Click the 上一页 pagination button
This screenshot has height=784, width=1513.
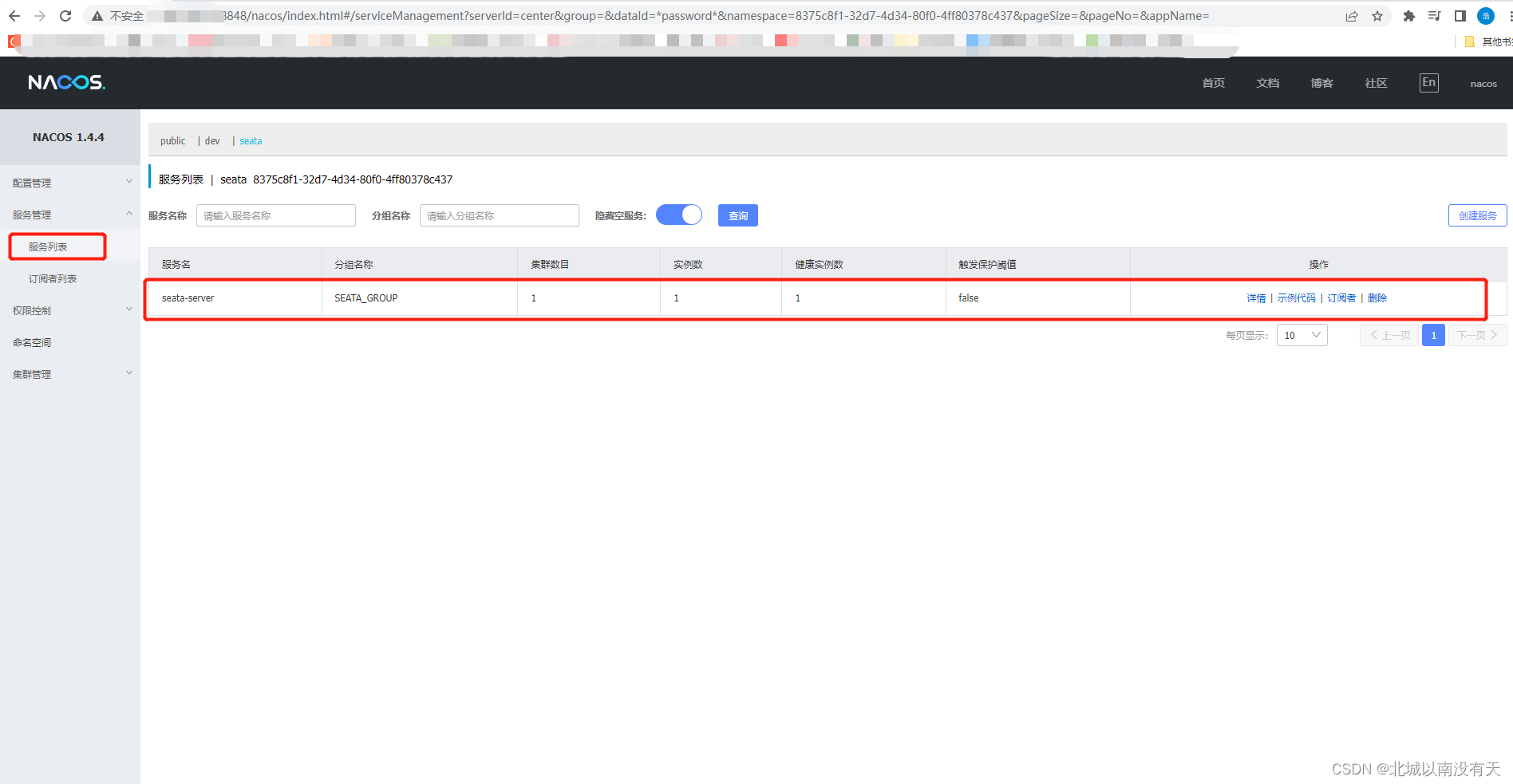coord(1389,335)
